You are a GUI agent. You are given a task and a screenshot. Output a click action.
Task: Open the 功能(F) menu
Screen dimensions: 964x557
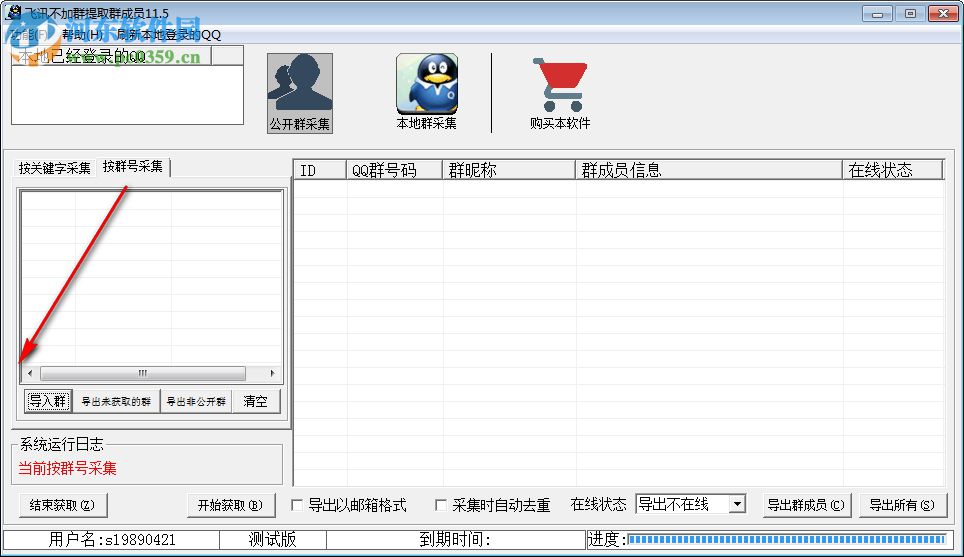point(30,35)
